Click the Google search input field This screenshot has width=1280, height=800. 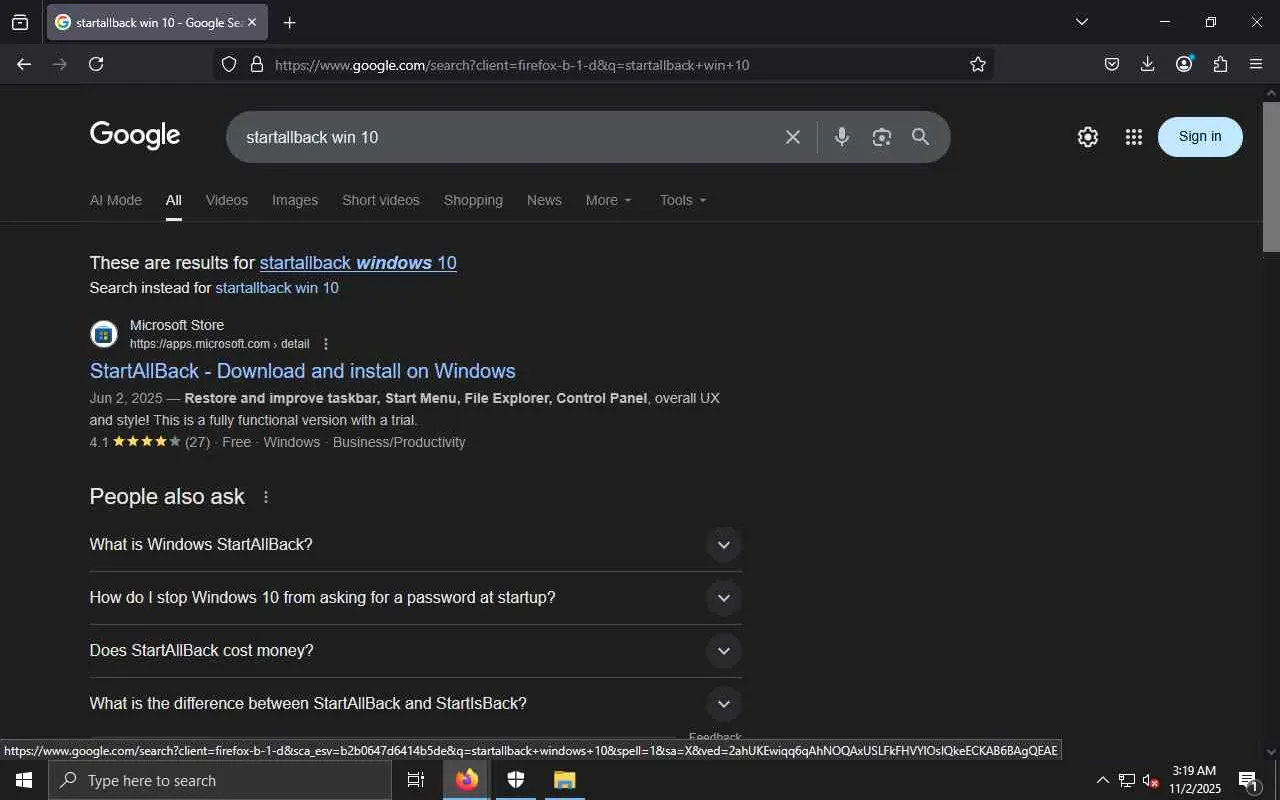click(505, 137)
